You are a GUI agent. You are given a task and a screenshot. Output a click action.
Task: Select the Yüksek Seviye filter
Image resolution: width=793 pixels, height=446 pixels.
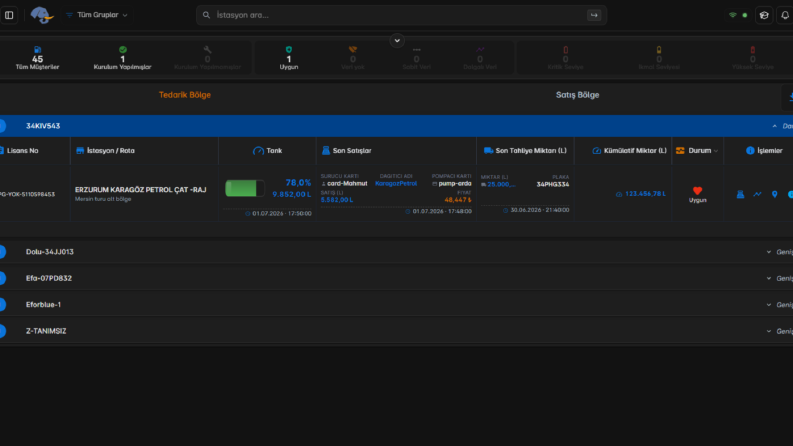click(x=753, y=58)
